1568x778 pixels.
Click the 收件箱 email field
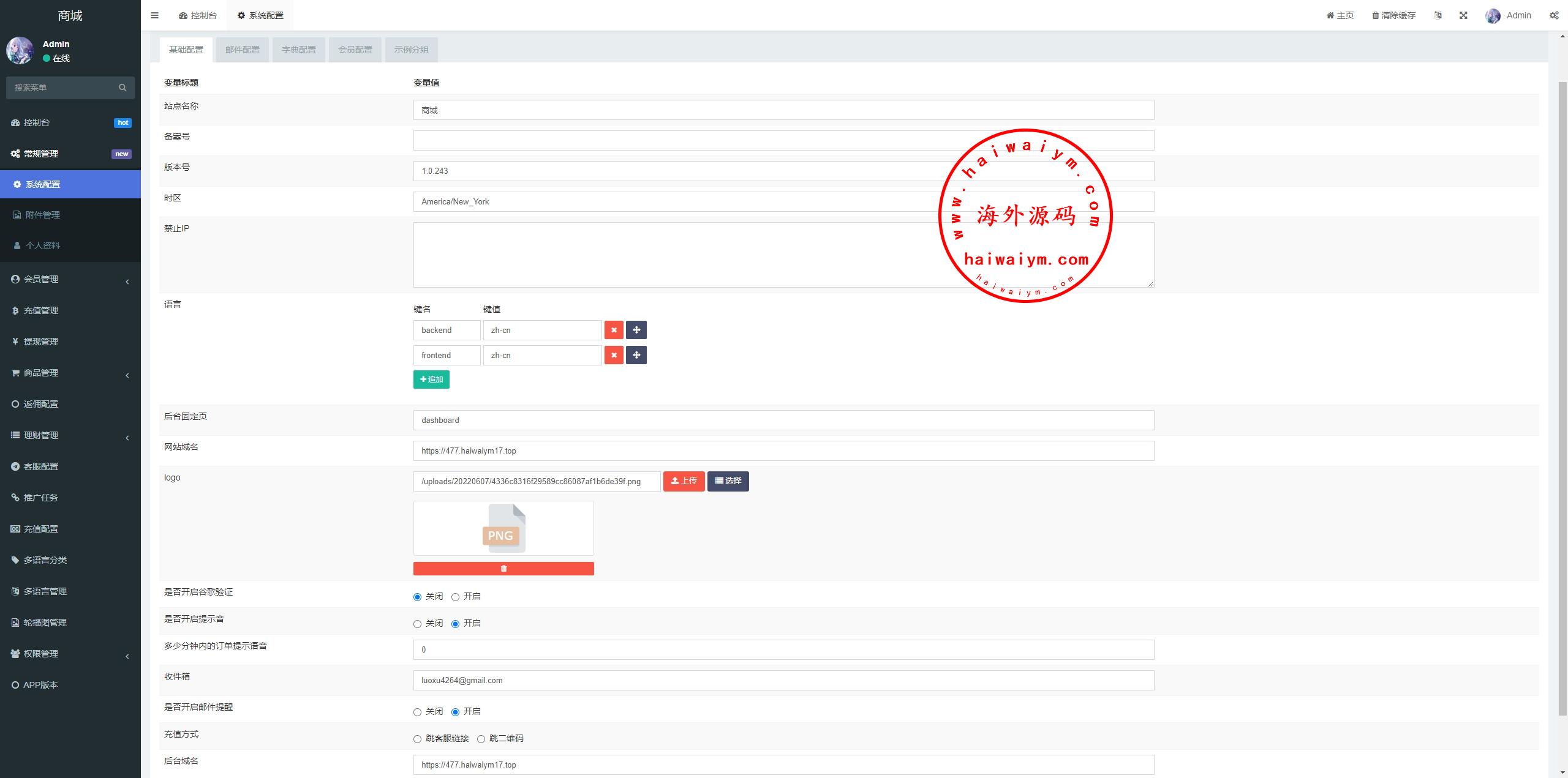[783, 681]
